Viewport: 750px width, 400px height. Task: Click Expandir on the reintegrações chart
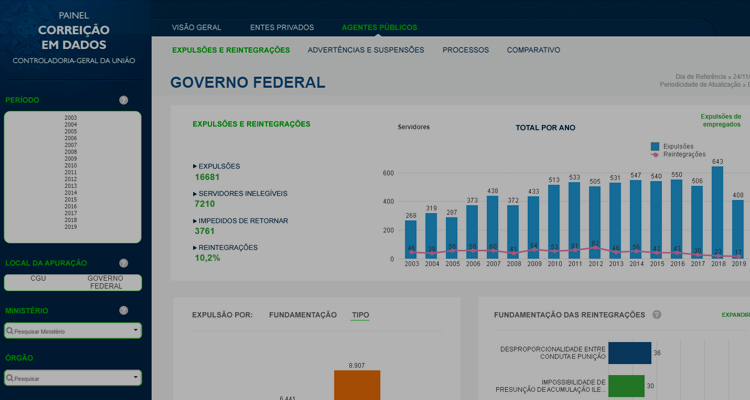tap(734, 315)
